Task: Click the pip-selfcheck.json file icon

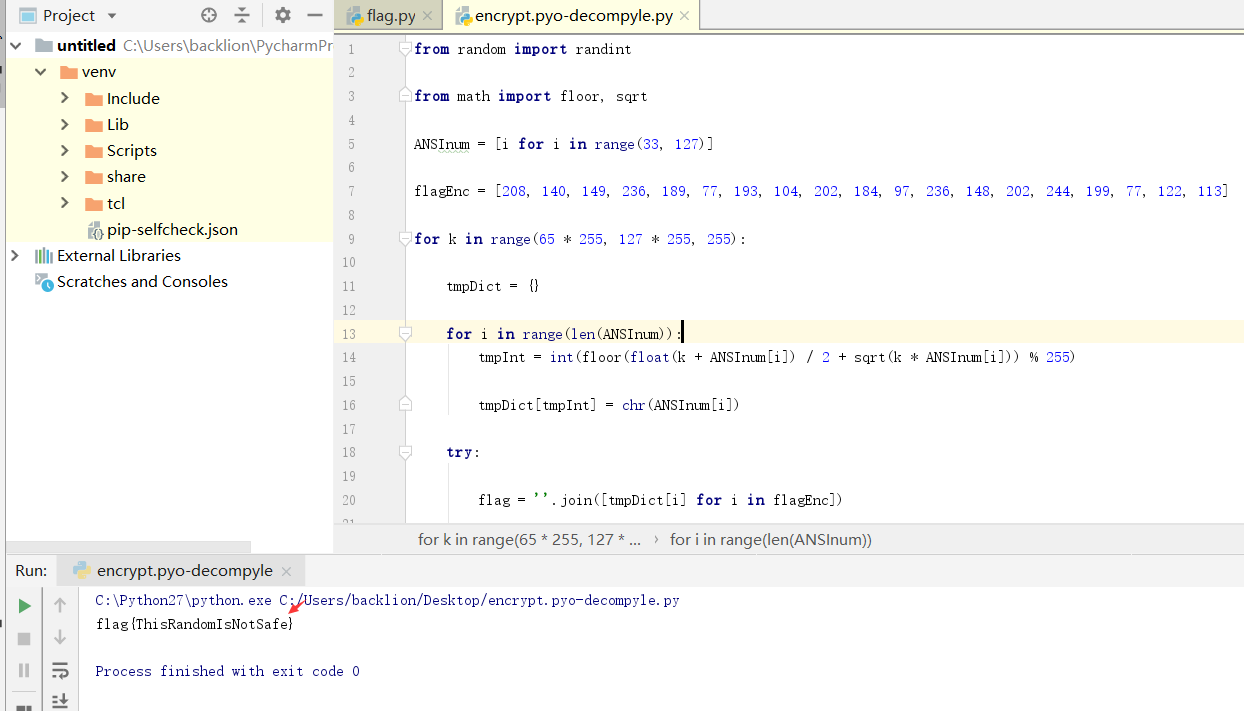Action: pos(95,230)
